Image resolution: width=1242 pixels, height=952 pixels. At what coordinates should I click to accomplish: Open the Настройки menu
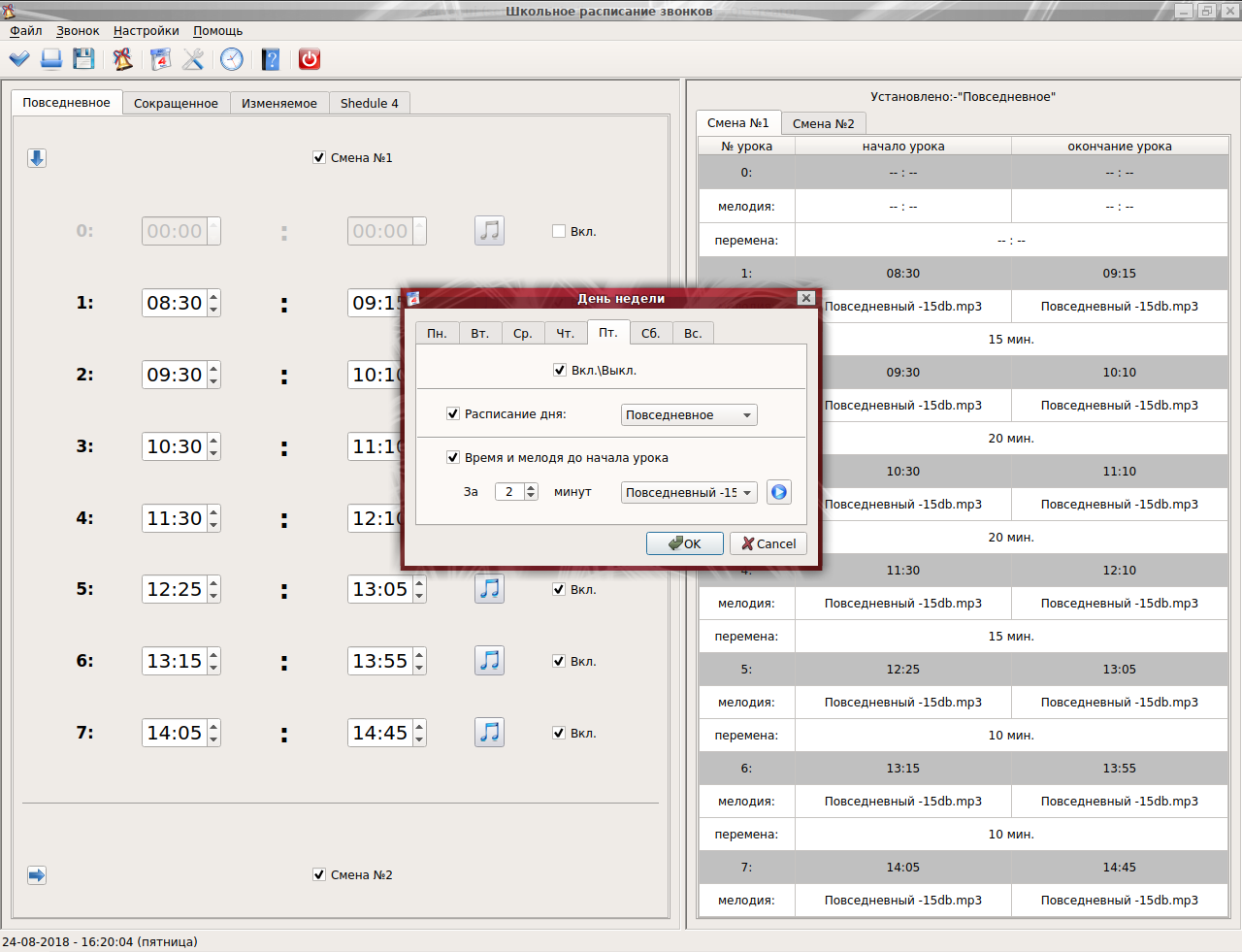(146, 31)
